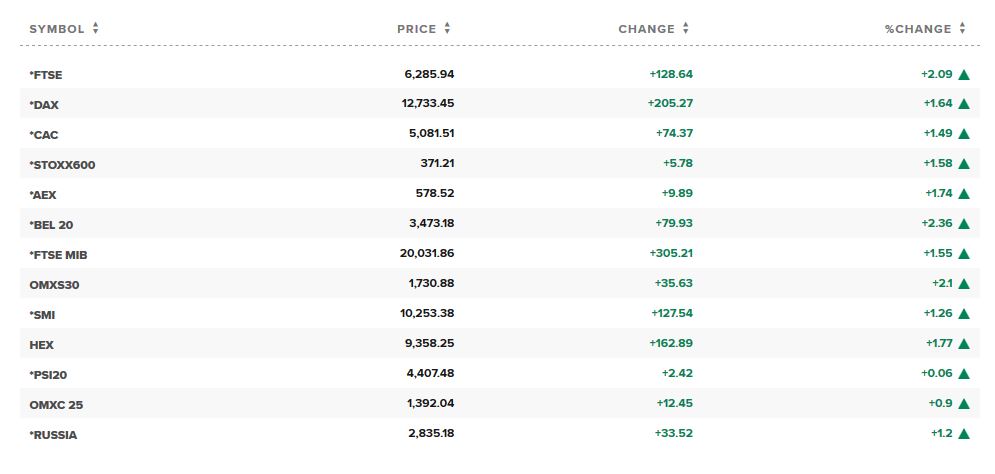
Task: Click the CAC price value 5,081.51
Action: [432, 134]
